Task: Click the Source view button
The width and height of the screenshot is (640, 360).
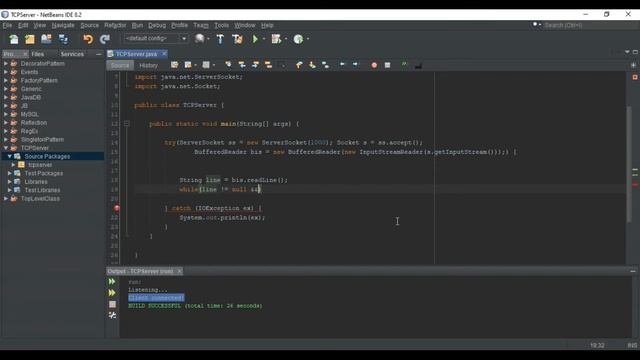Action: 120,65
